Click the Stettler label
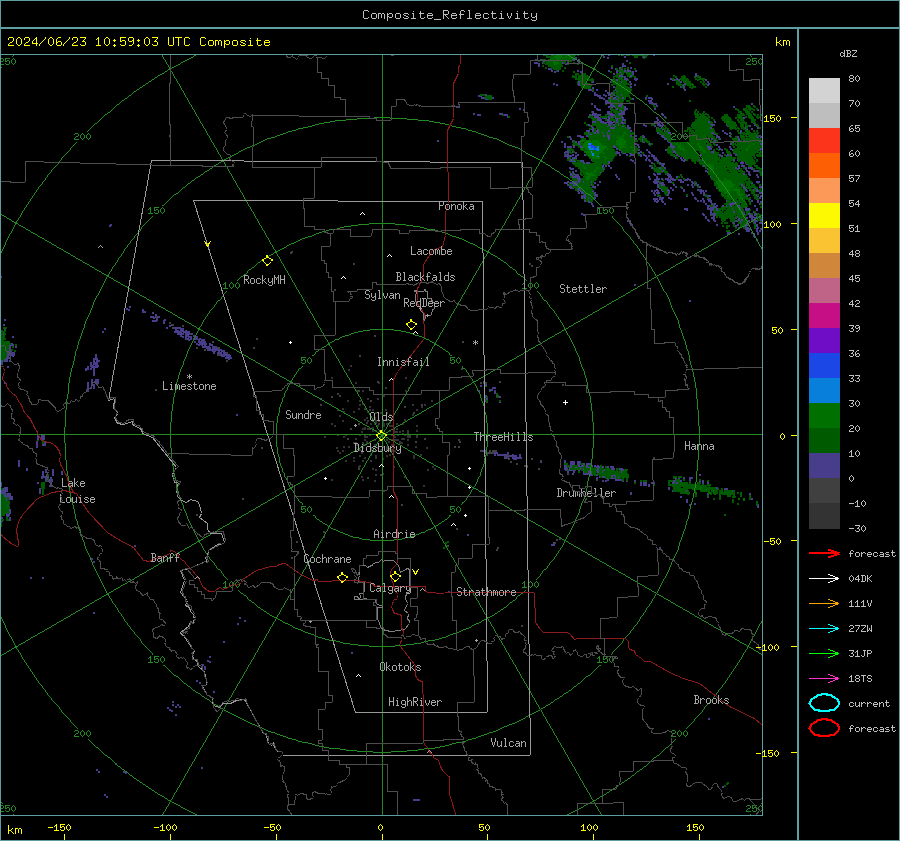This screenshot has width=900, height=841. [x=583, y=289]
